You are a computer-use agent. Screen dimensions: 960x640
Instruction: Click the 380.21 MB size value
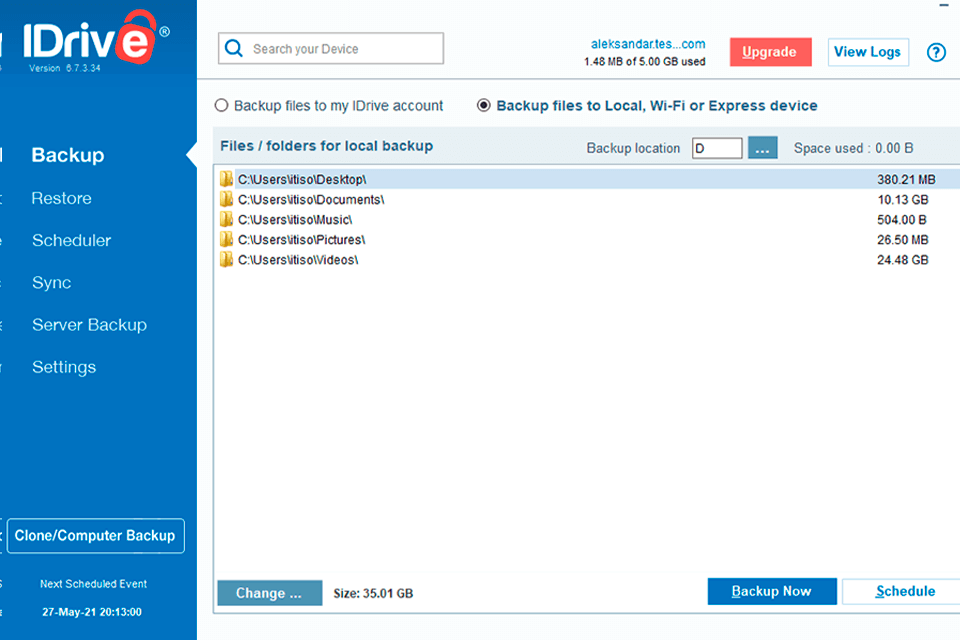point(906,179)
